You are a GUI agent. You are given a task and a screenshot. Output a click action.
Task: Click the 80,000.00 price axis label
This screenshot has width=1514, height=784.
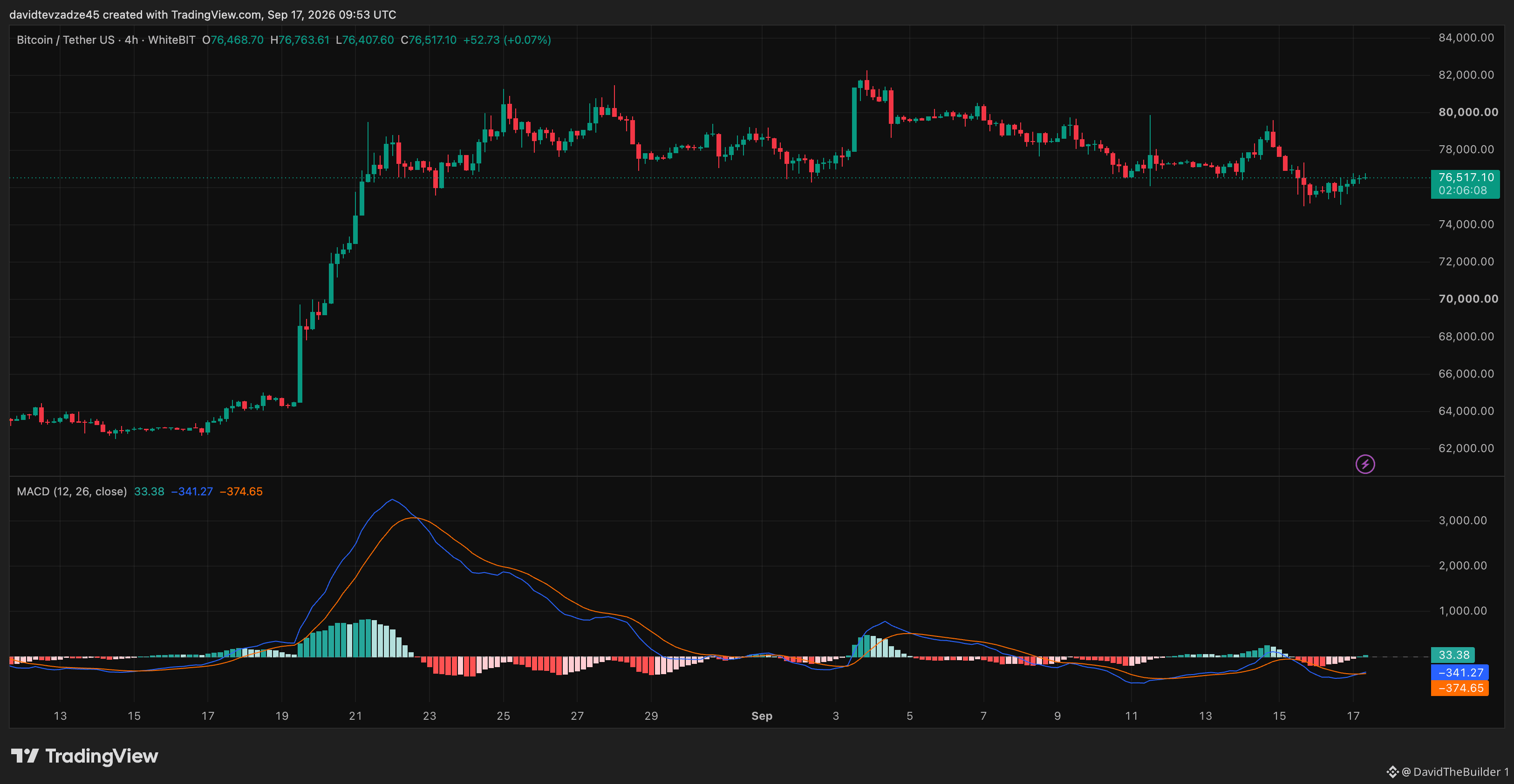click(1467, 112)
